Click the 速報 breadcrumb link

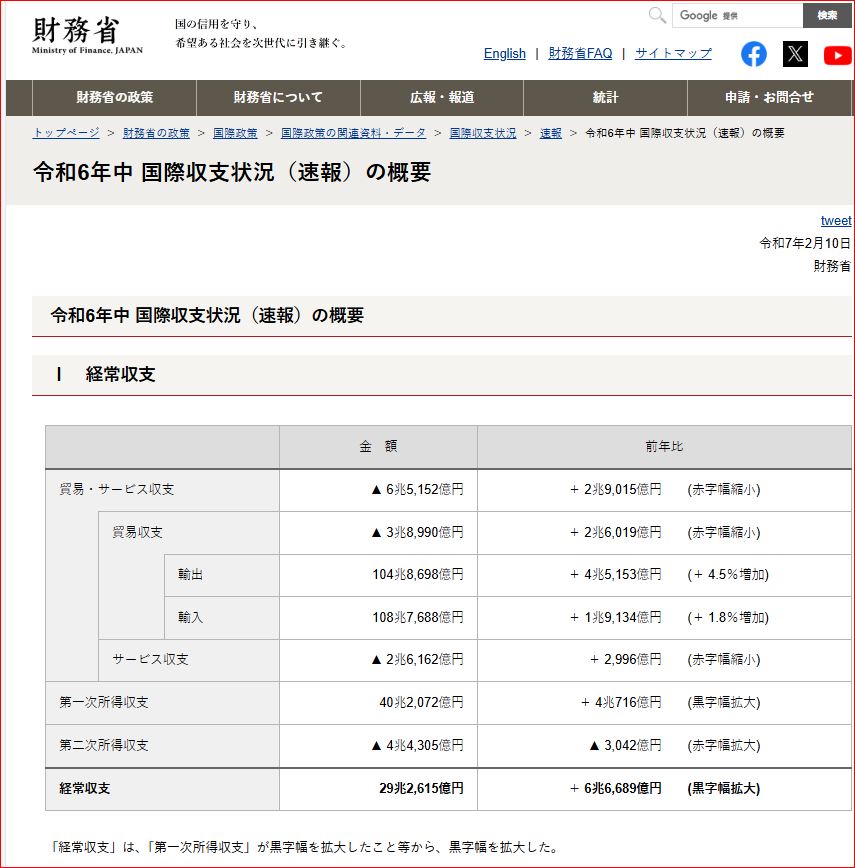point(551,133)
